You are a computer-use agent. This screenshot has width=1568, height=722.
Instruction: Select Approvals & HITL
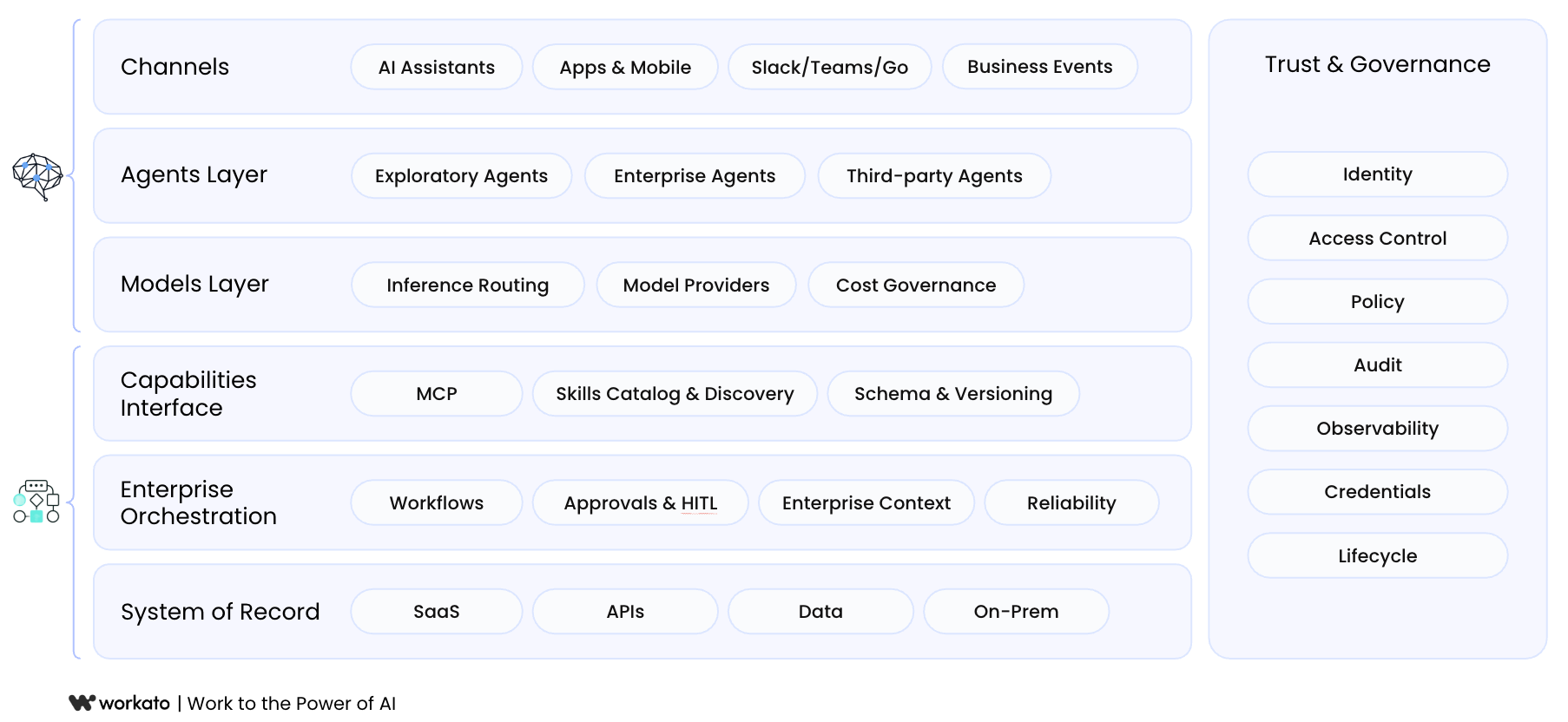[641, 502]
